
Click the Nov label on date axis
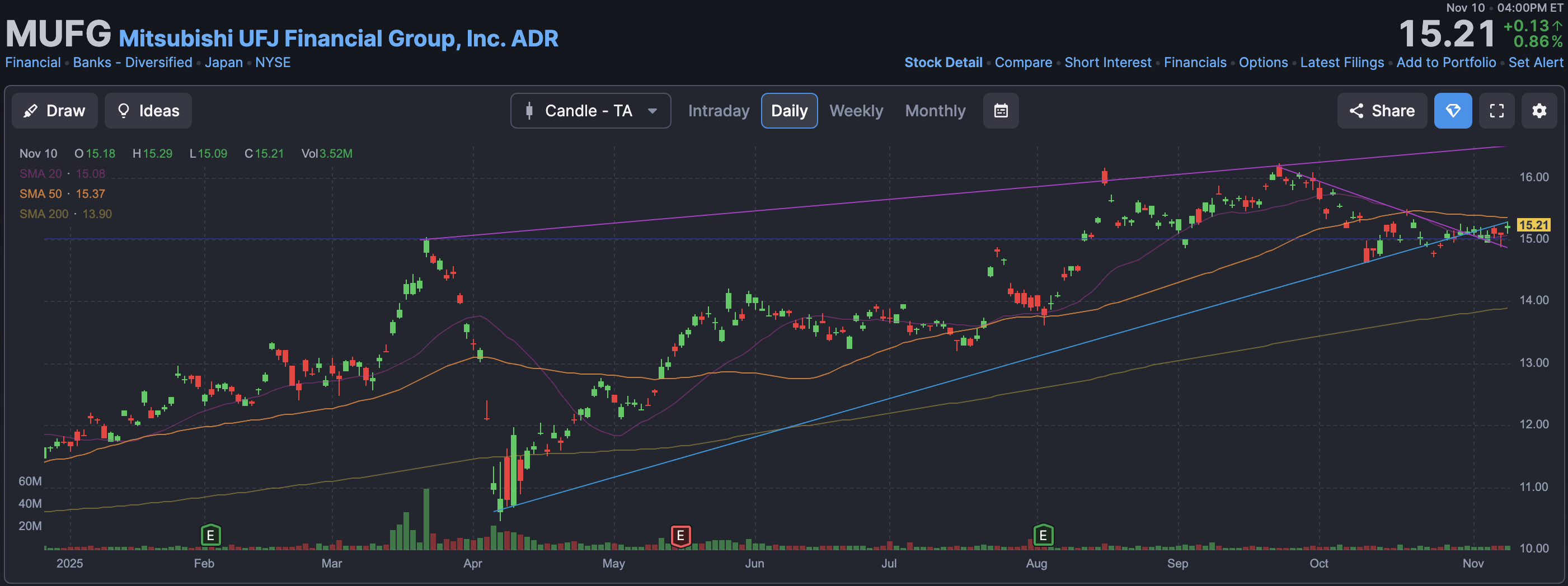(1473, 564)
